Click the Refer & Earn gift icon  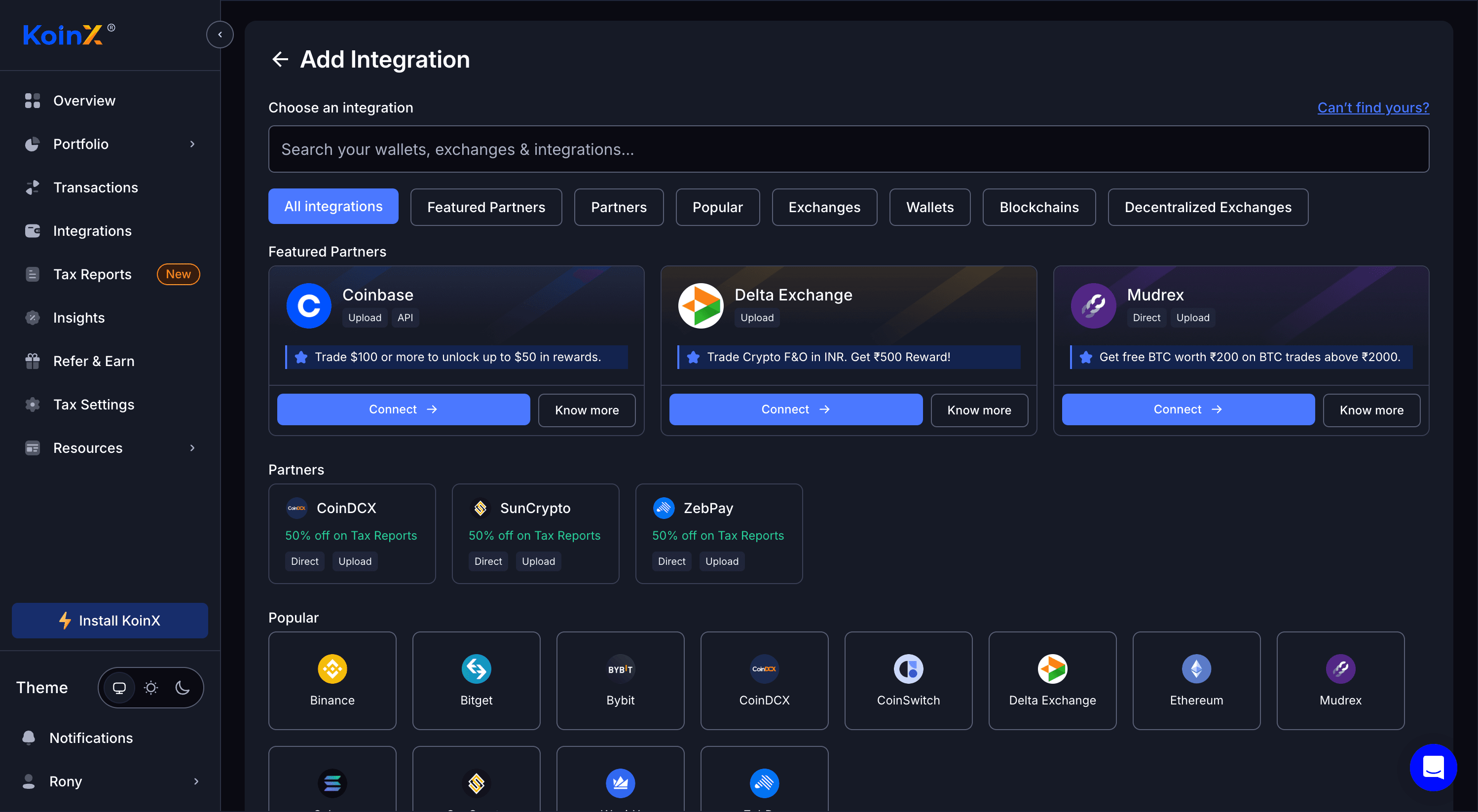pos(32,361)
